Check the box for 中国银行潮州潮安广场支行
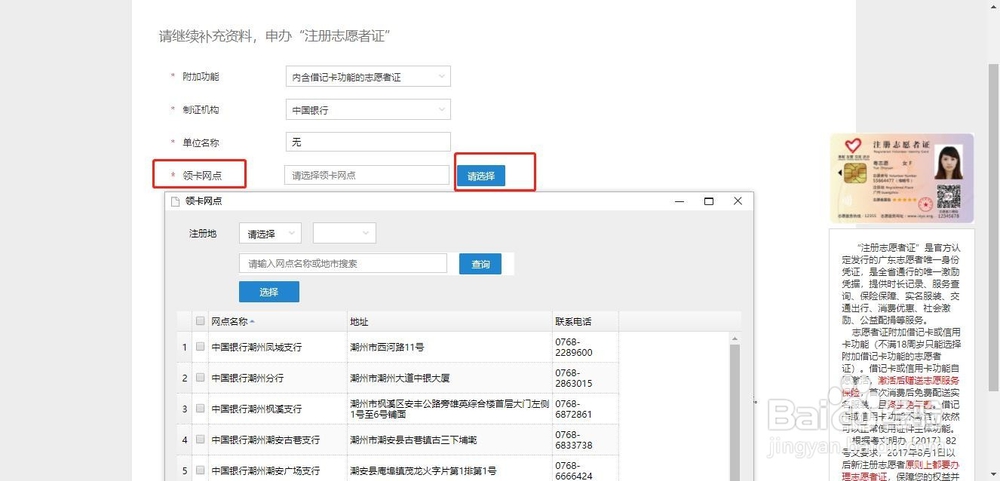The image size is (1000, 481). coord(200,470)
